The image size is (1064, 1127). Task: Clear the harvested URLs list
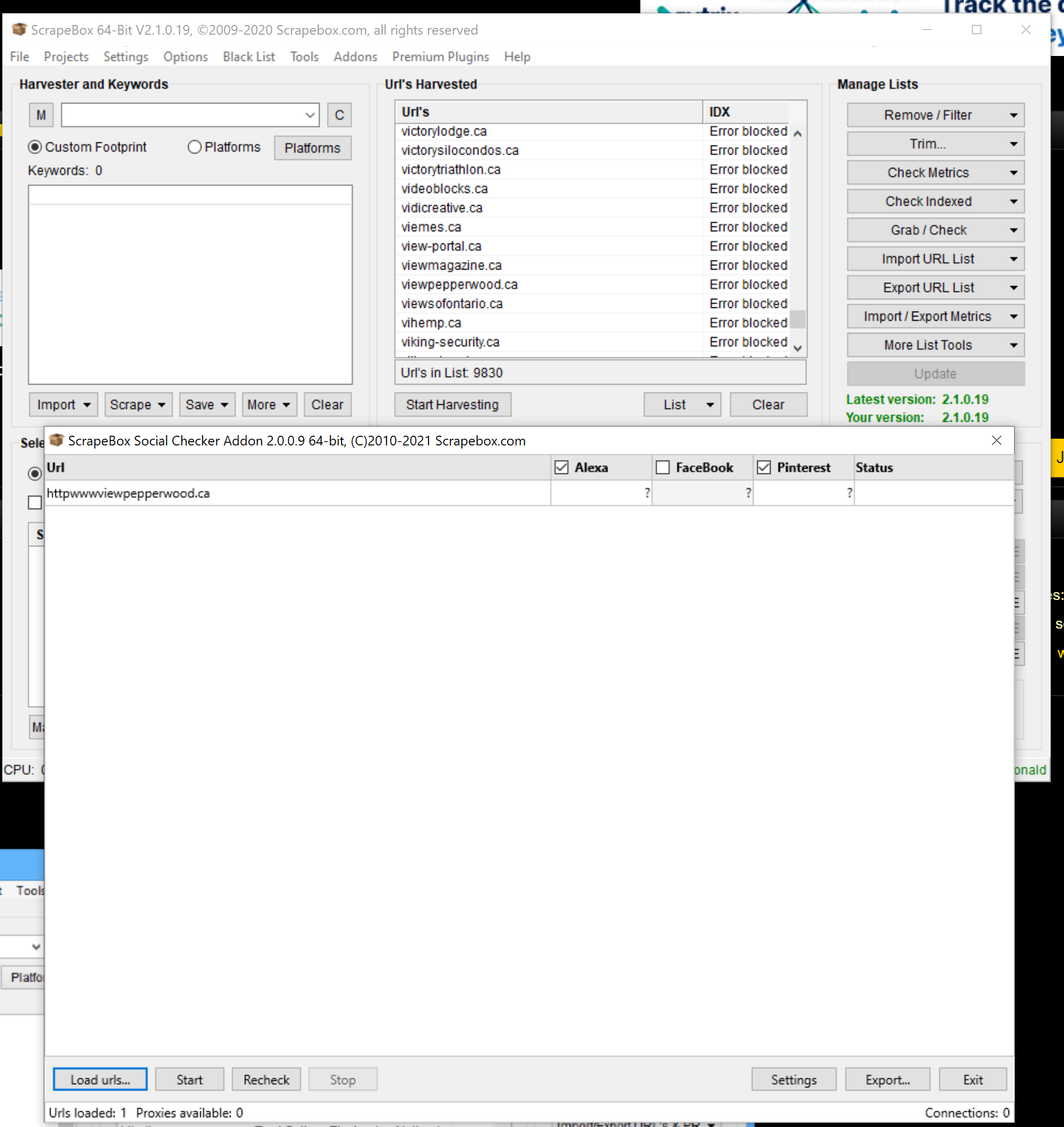(768, 405)
